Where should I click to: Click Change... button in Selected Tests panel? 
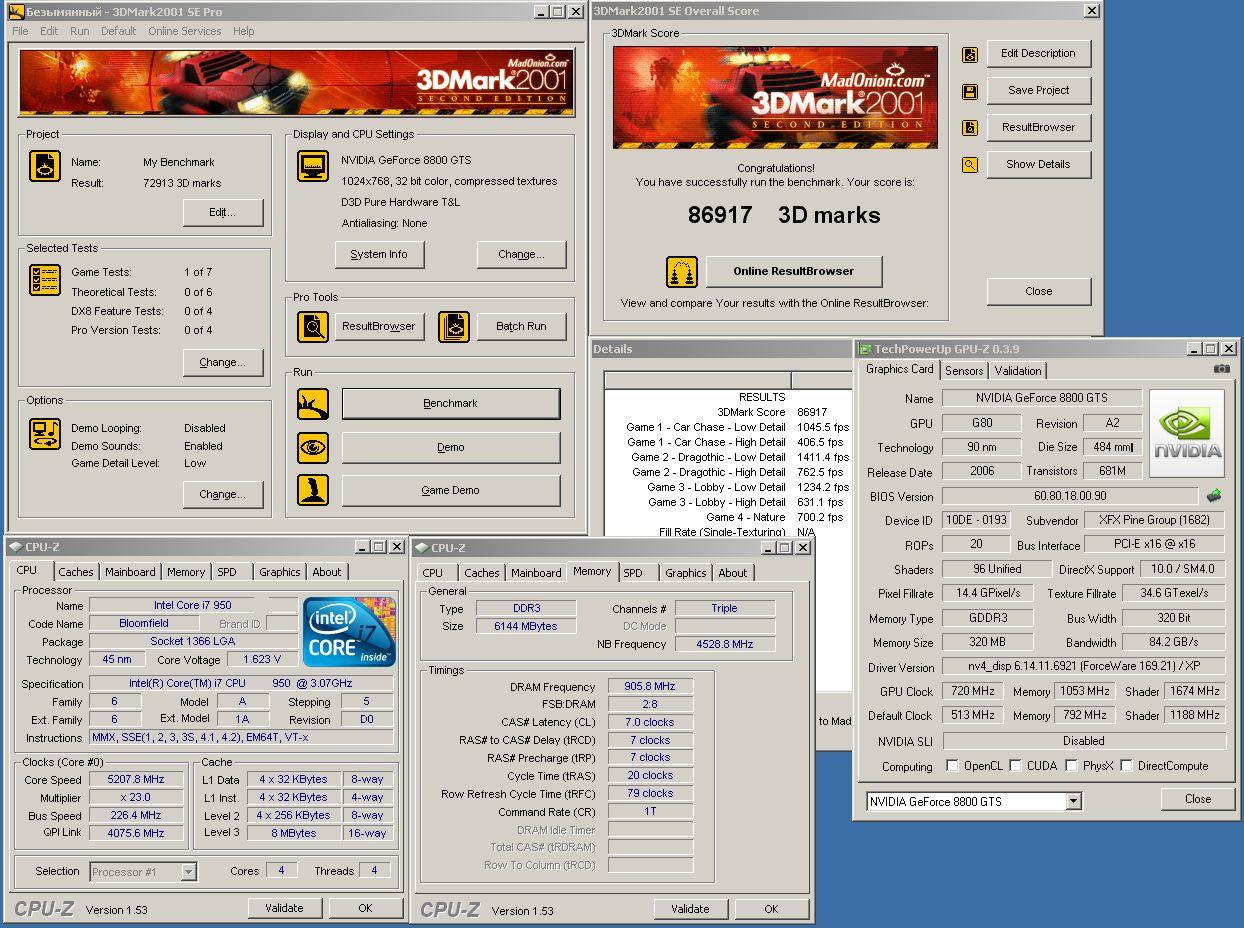(223, 363)
